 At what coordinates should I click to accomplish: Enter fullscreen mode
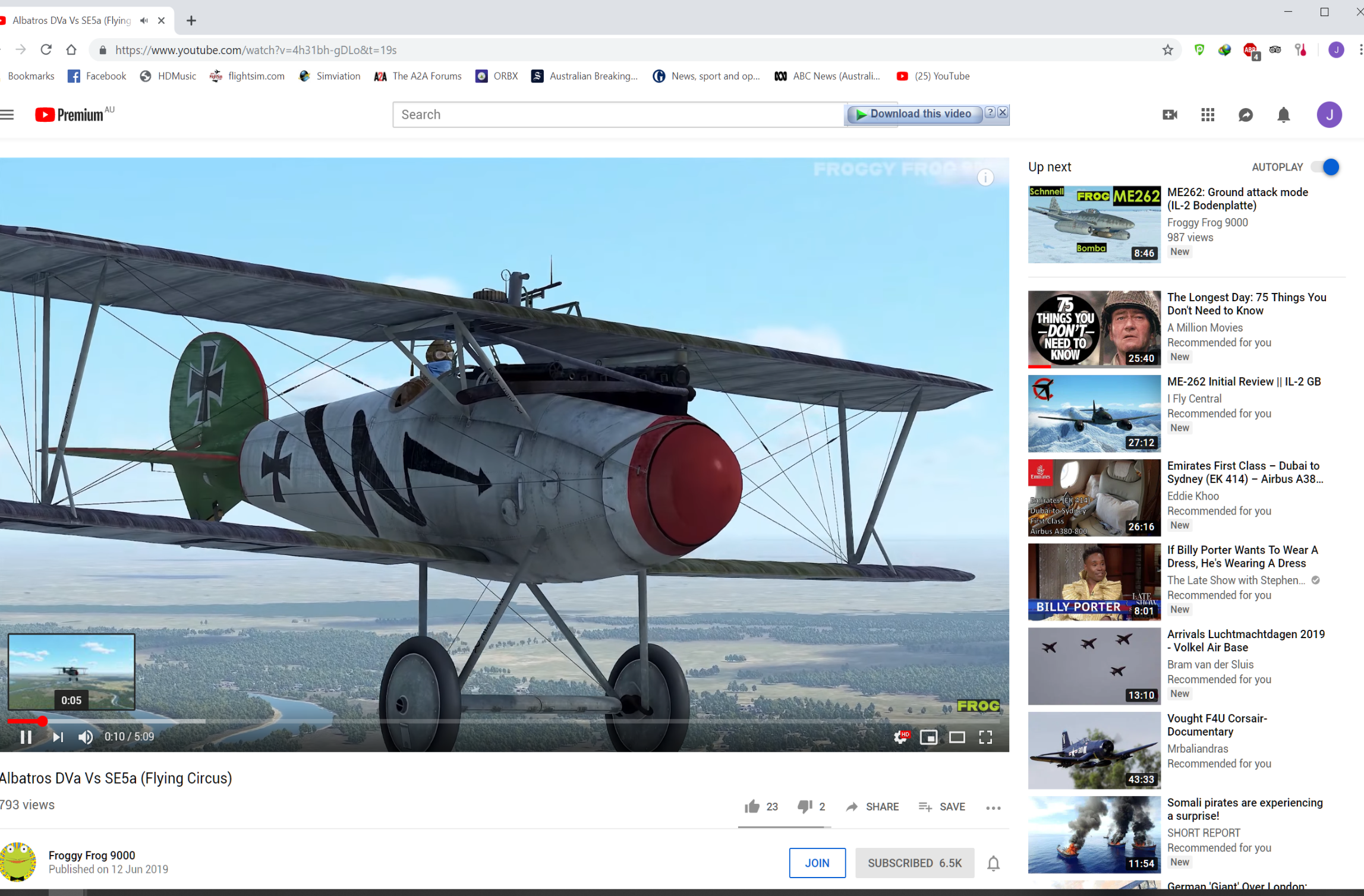pyautogui.click(x=985, y=737)
